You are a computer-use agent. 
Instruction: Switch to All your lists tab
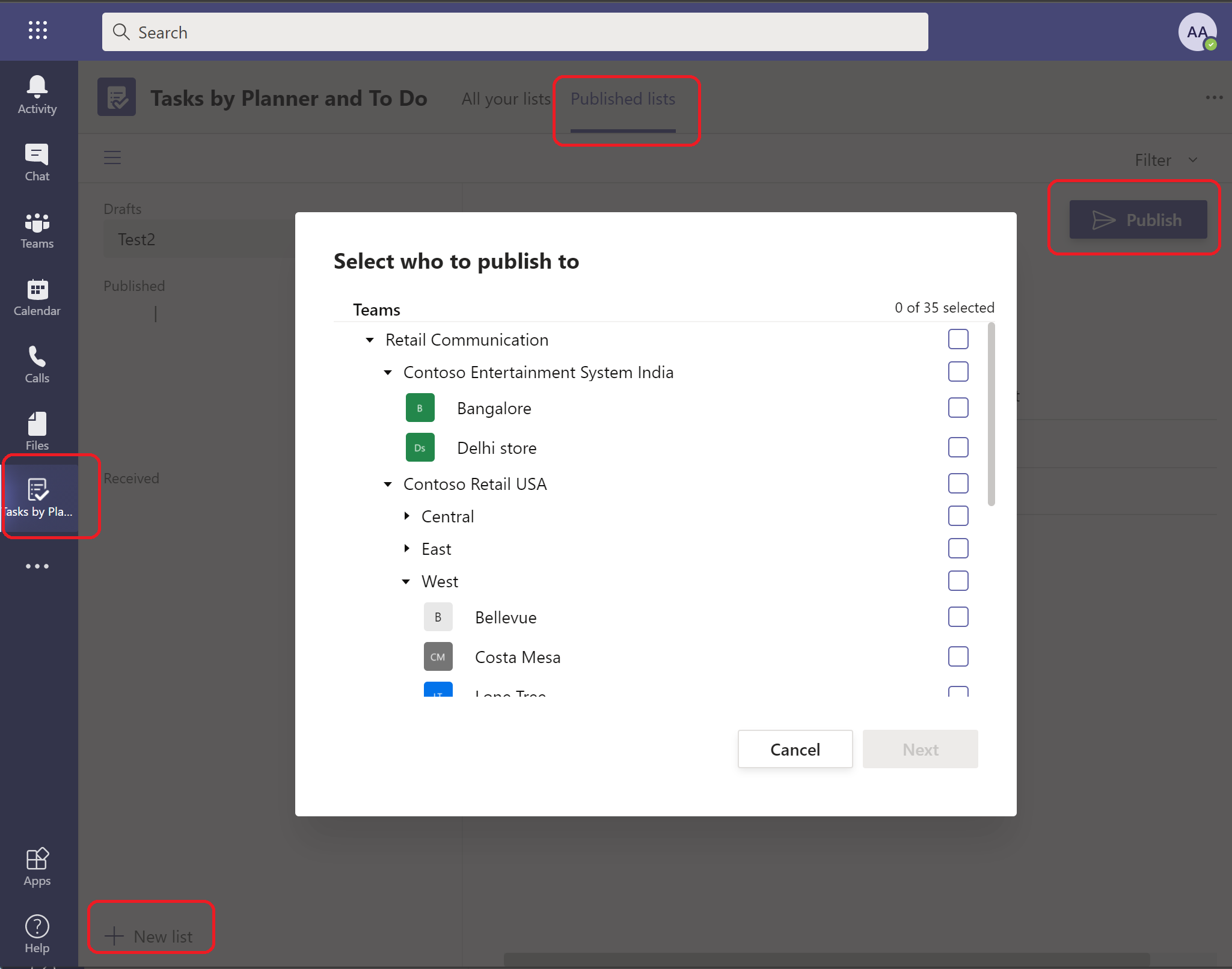505,98
